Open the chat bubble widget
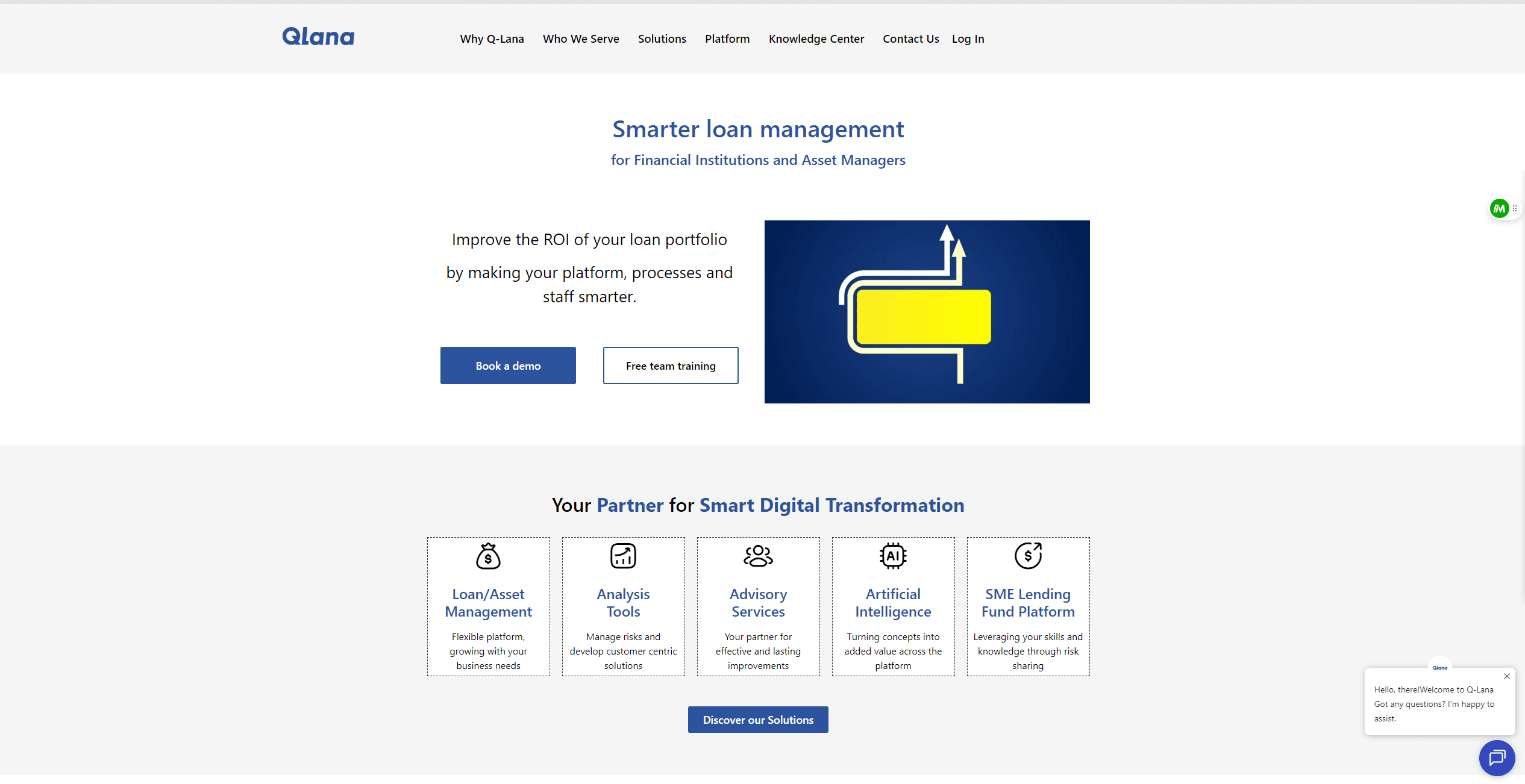Screen dimensions: 1525x784 point(1497,758)
